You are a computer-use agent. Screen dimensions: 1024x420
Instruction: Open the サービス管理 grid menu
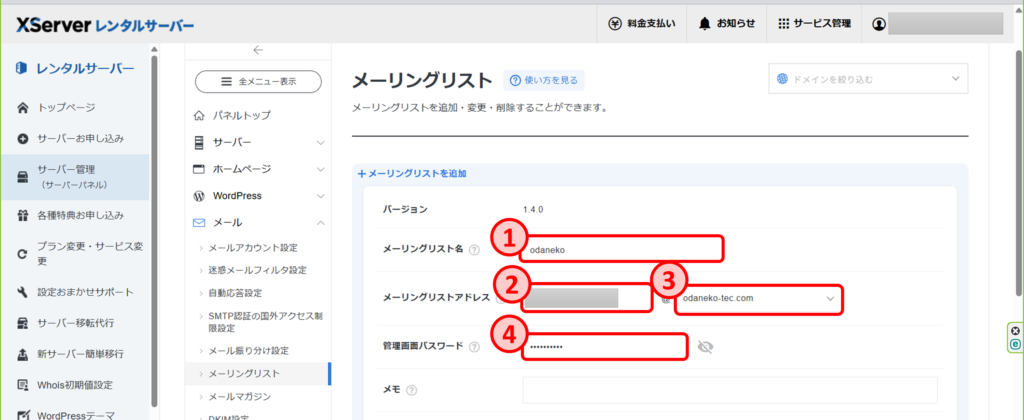(x=784, y=23)
